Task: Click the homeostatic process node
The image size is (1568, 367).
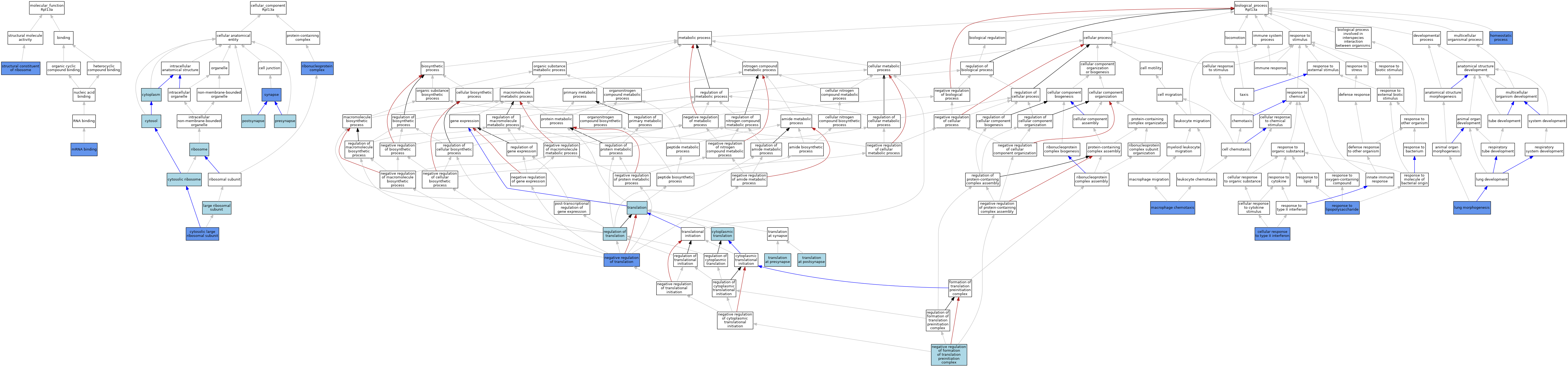Action: 1501,38
